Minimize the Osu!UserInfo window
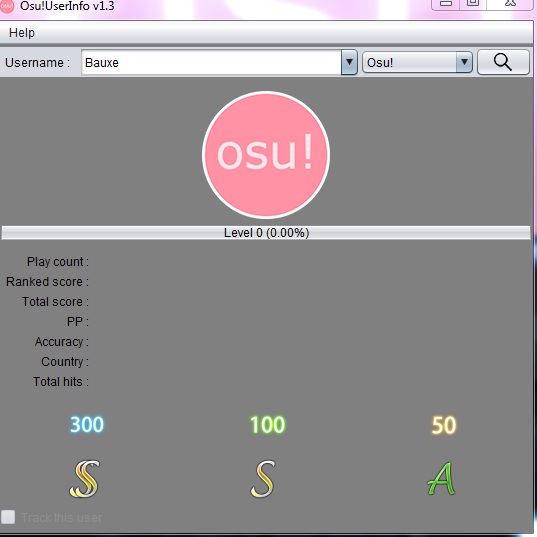 (x=446, y=4)
